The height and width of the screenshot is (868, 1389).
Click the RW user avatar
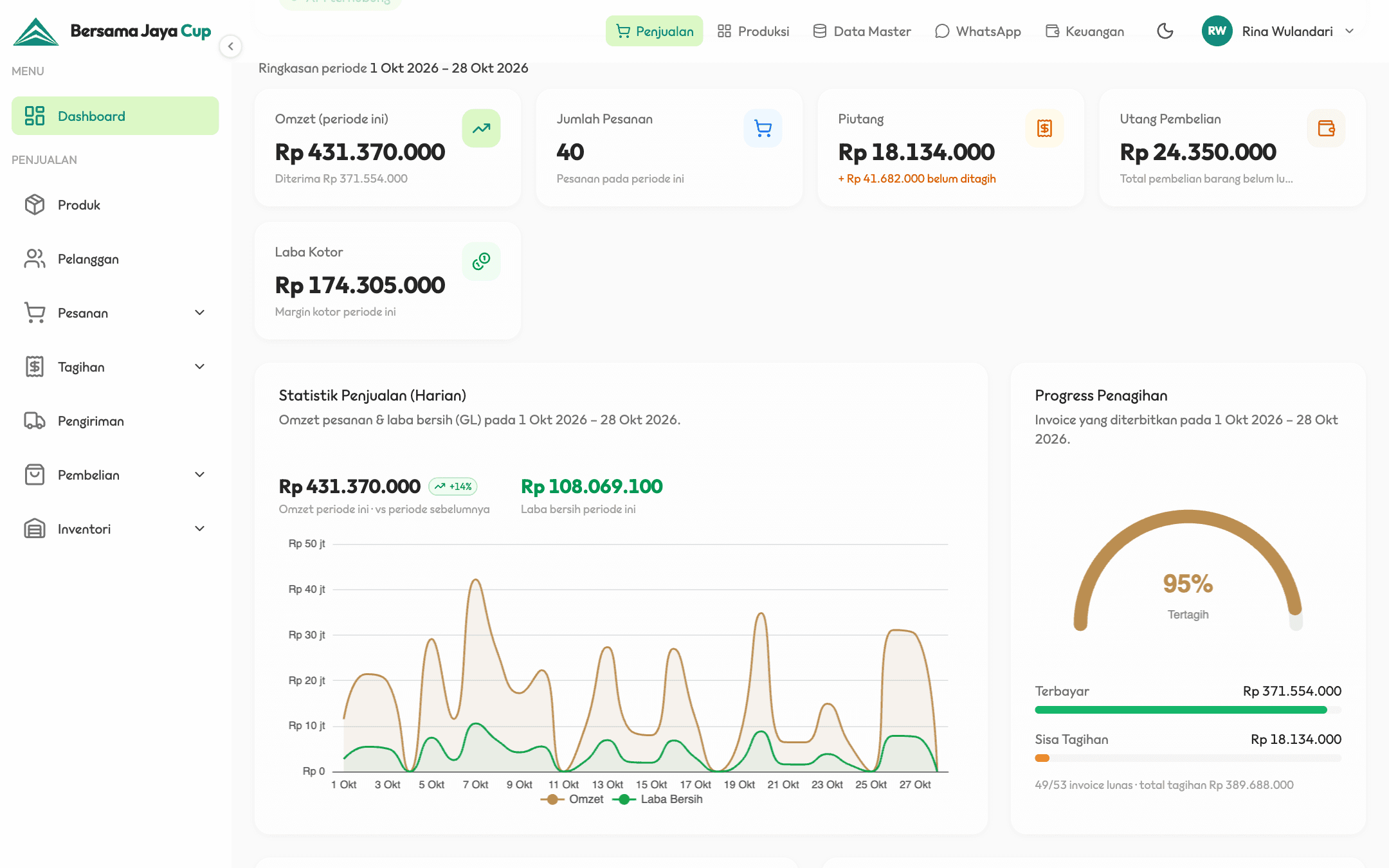1217,31
